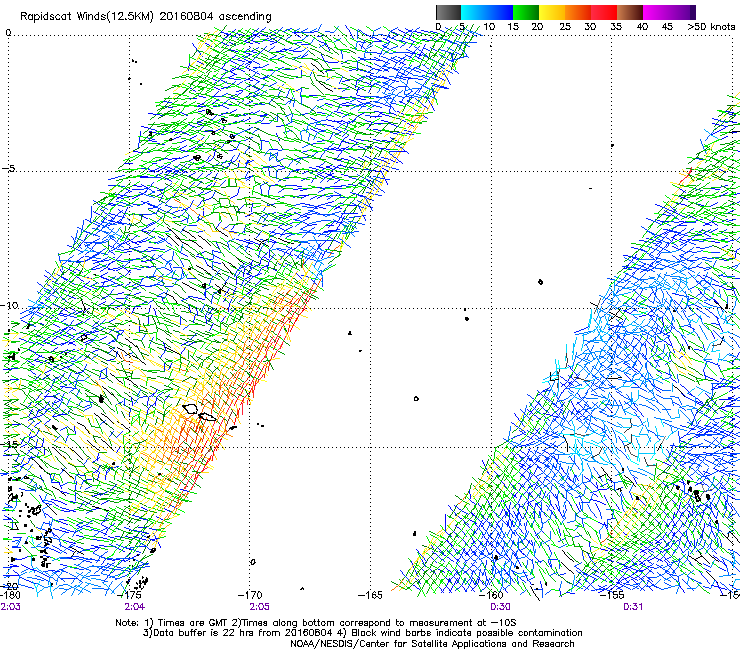Select the '35' legend scale label
Image resolution: width=740 pixels, height=650 pixels.
pos(616,27)
